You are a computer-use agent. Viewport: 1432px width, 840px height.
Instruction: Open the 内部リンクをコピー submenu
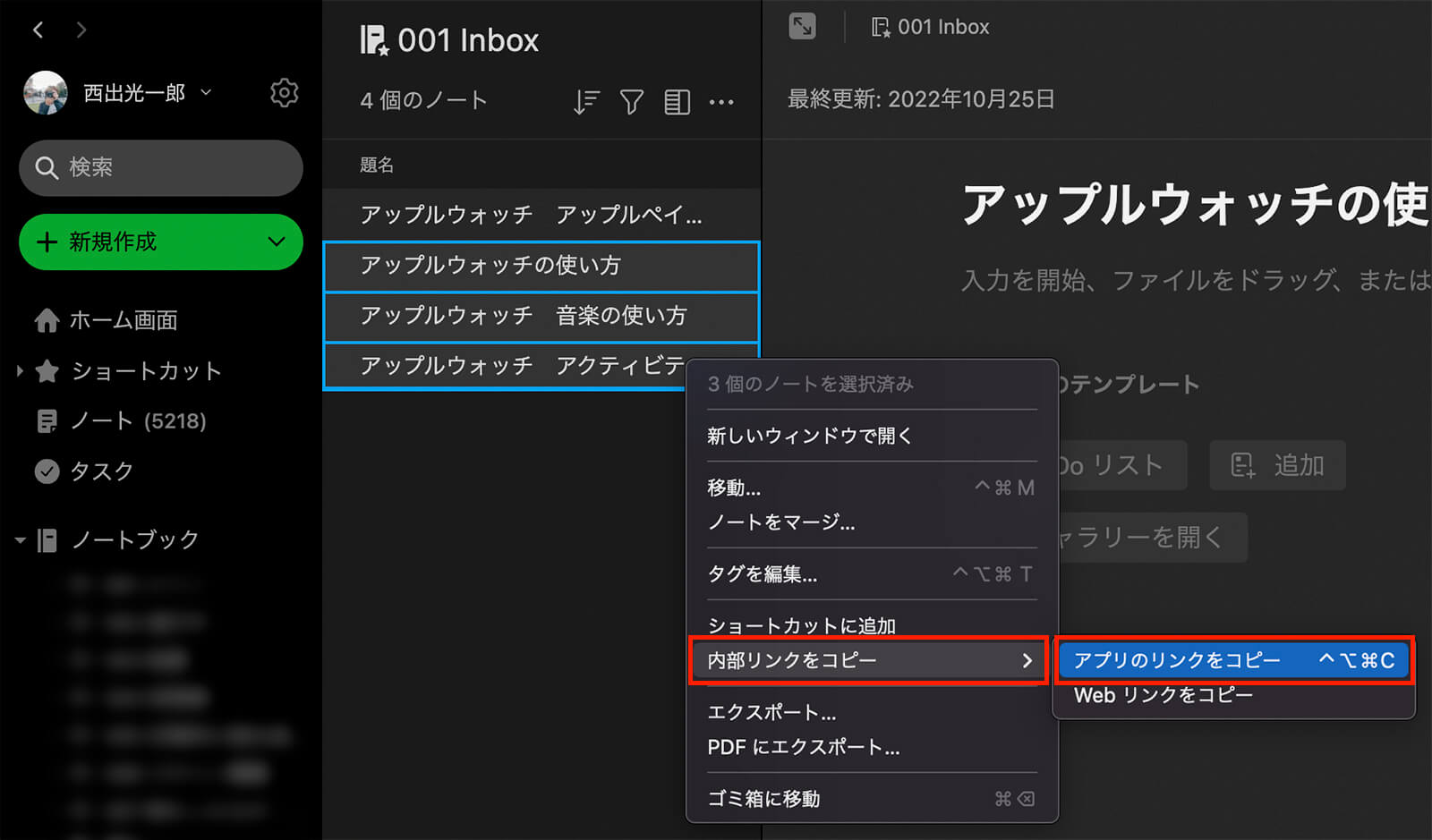tap(868, 661)
